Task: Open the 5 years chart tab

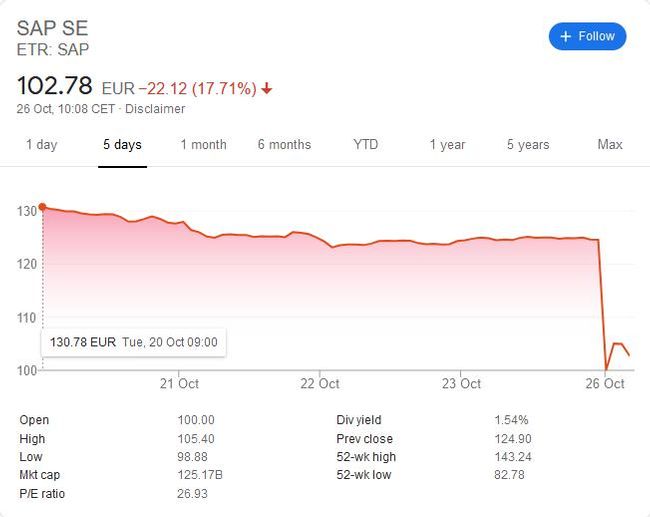Action: tap(528, 145)
